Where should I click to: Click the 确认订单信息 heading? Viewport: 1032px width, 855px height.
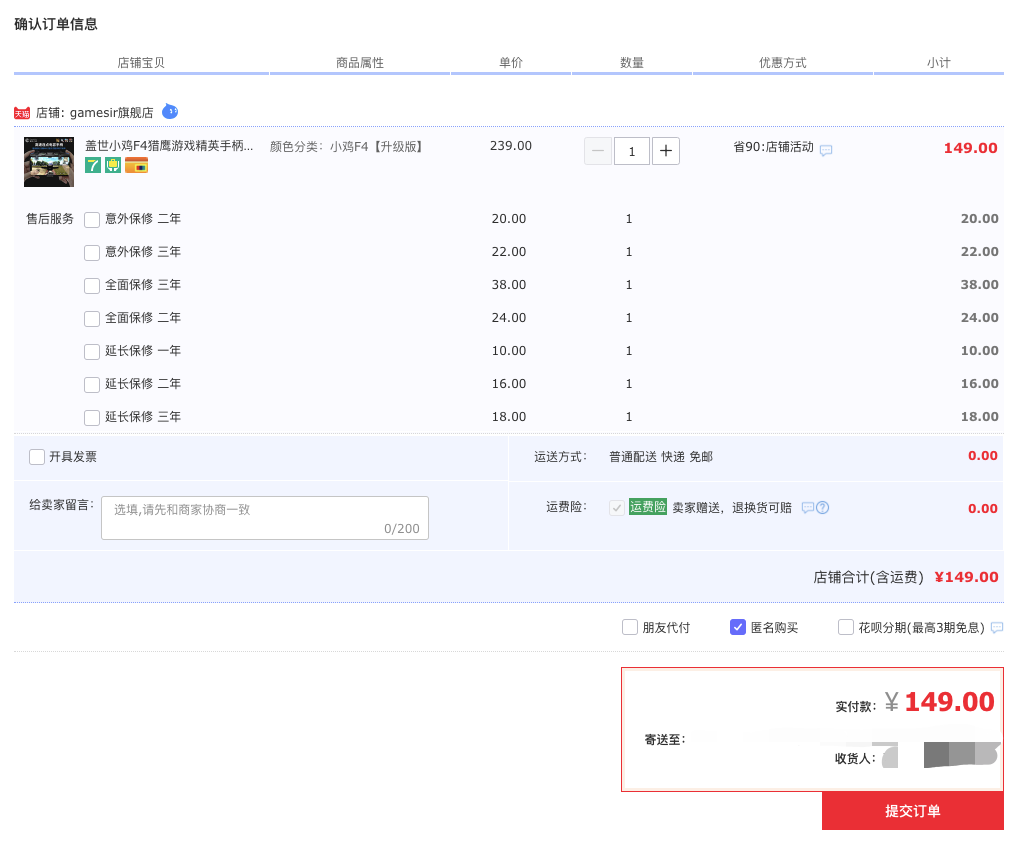(56, 24)
